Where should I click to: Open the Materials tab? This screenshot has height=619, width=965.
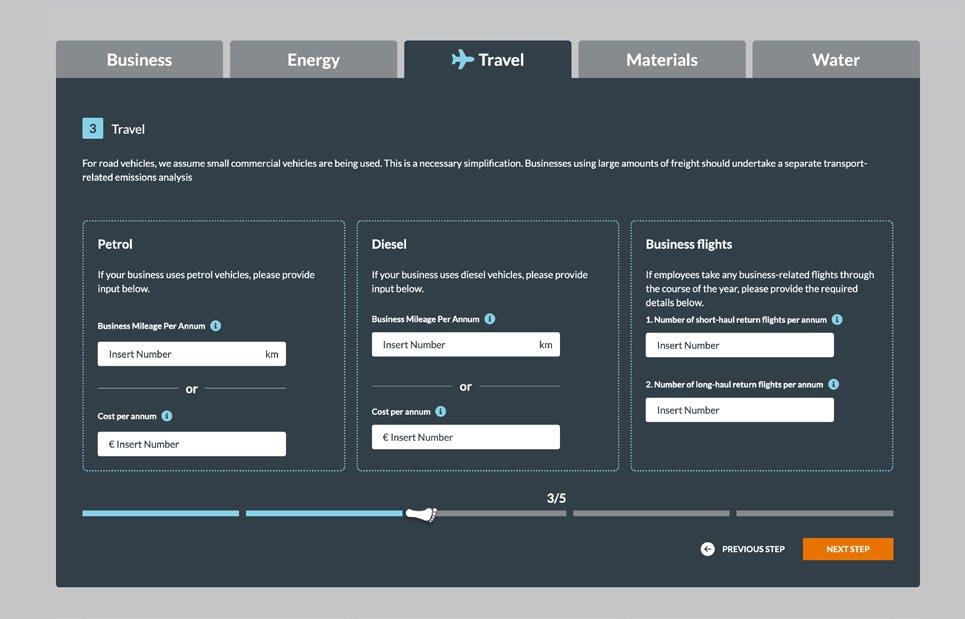(x=661, y=59)
